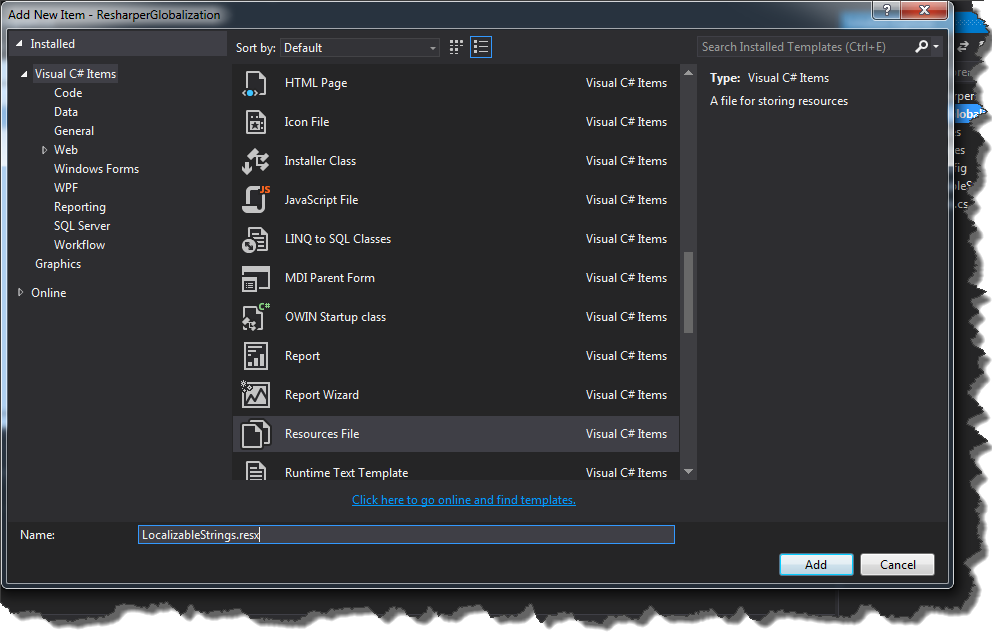
Task: Select the SQL Server category
Action: click(x=82, y=226)
